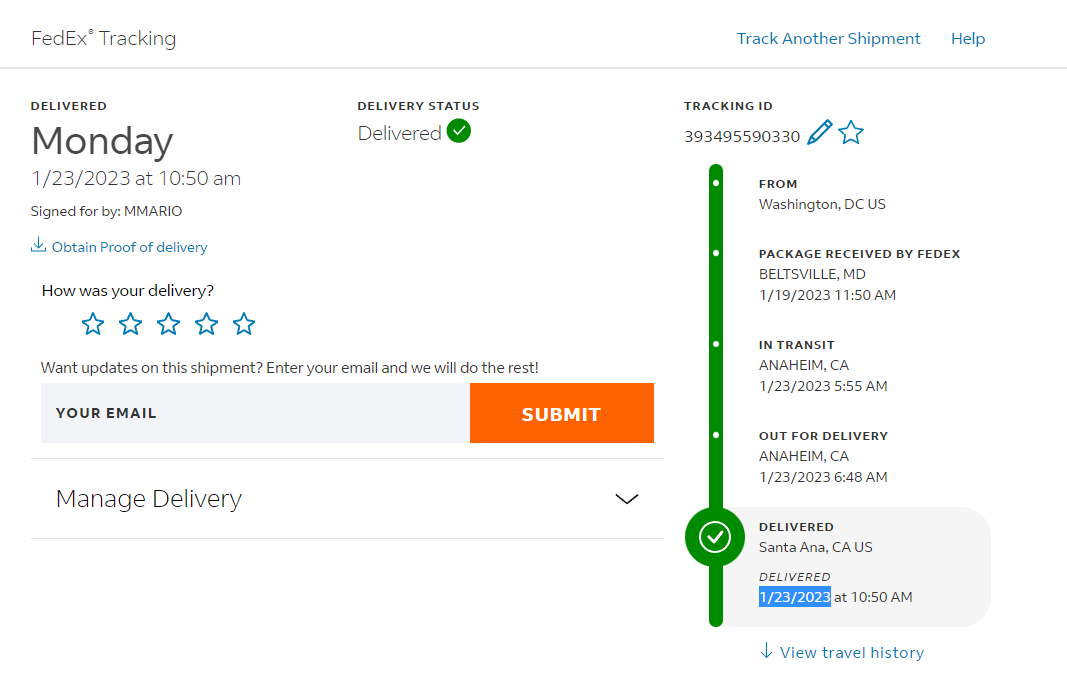Click the download icon for proof of delivery
The height and width of the screenshot is (684, 1067).
click(38, 245)
